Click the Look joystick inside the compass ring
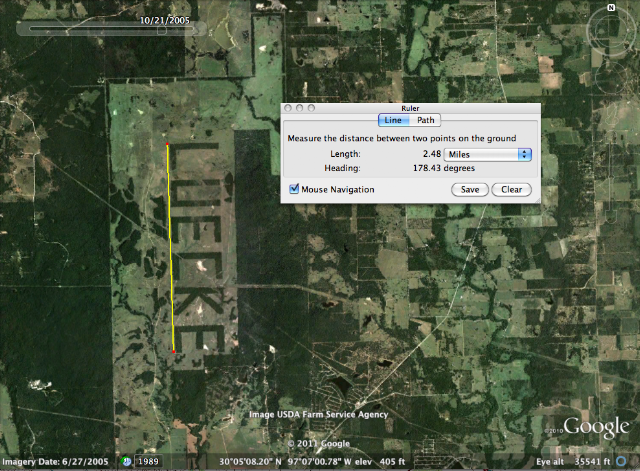Viewport: 640px width, 471px height. (x=609, y=31)
